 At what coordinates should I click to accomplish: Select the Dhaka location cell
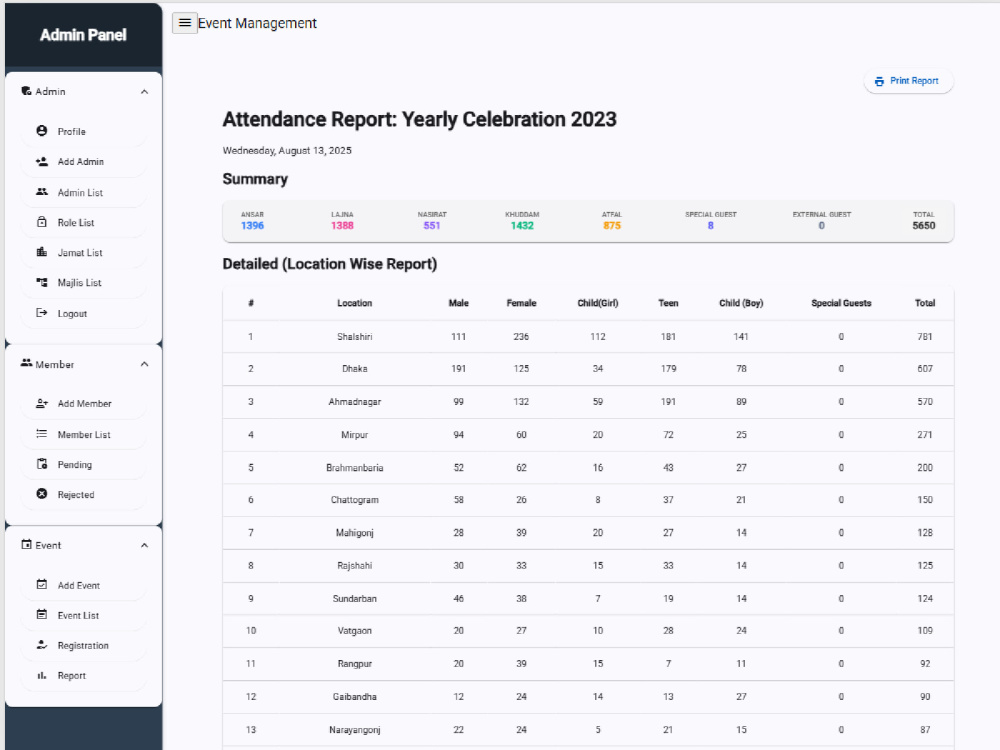click(355, 369)
